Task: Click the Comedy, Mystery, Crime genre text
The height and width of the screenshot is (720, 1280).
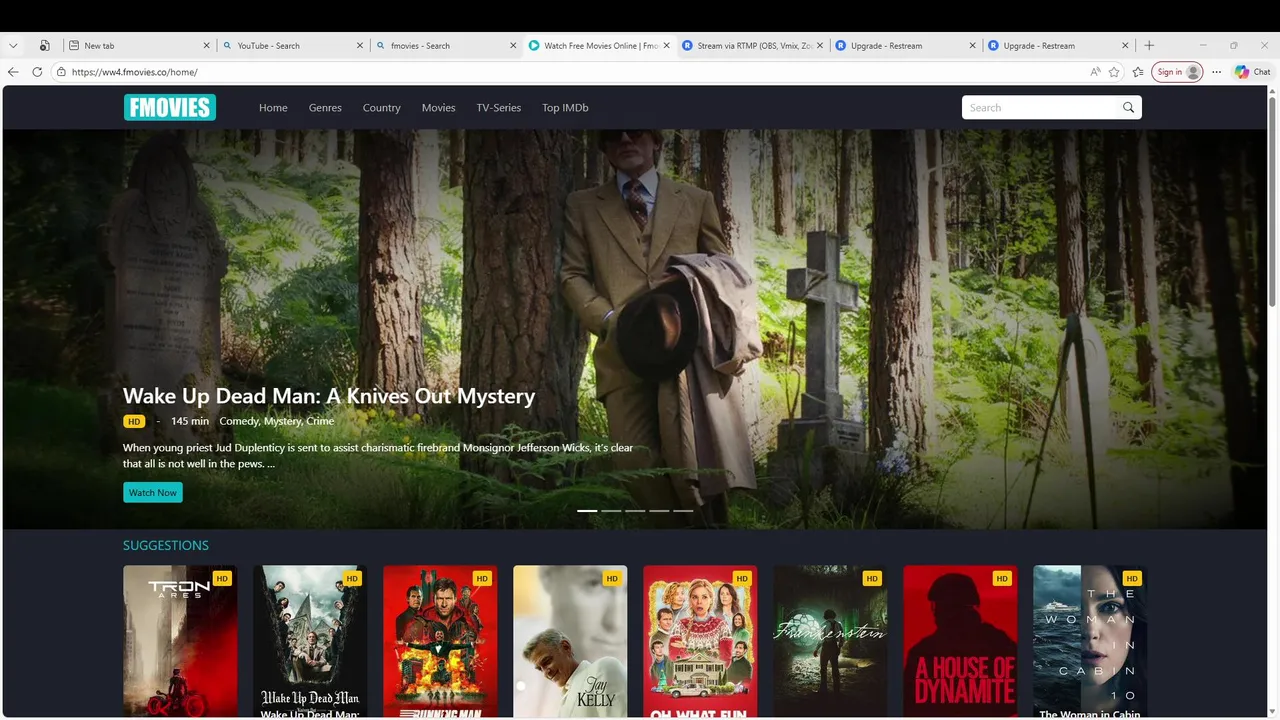Action: (277, 421)
